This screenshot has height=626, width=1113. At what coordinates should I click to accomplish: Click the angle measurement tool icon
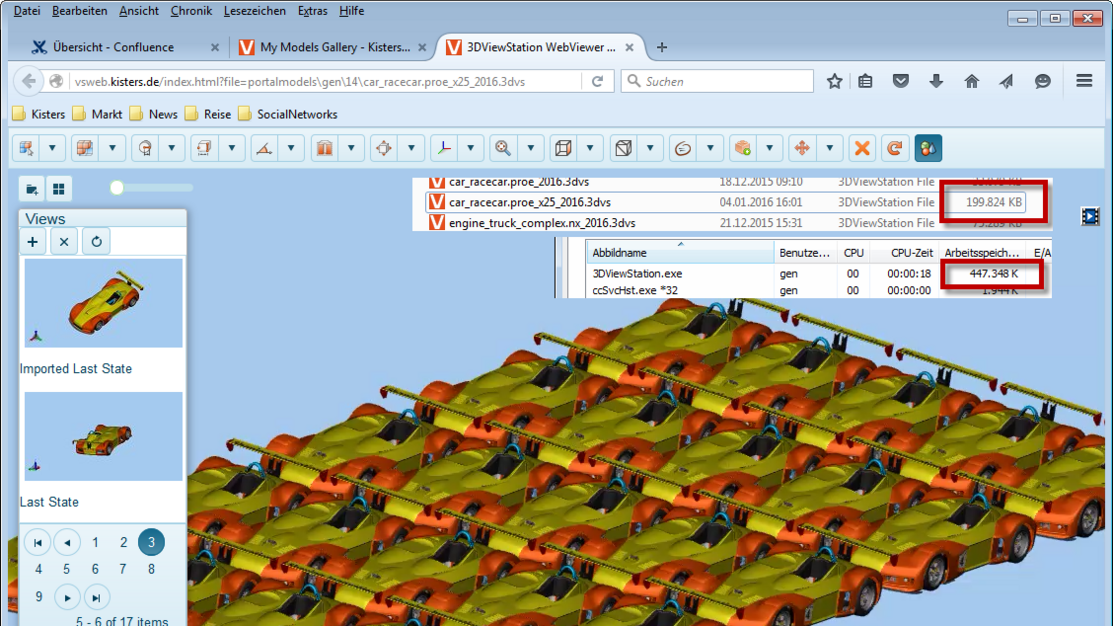click(x=264, y=148)
